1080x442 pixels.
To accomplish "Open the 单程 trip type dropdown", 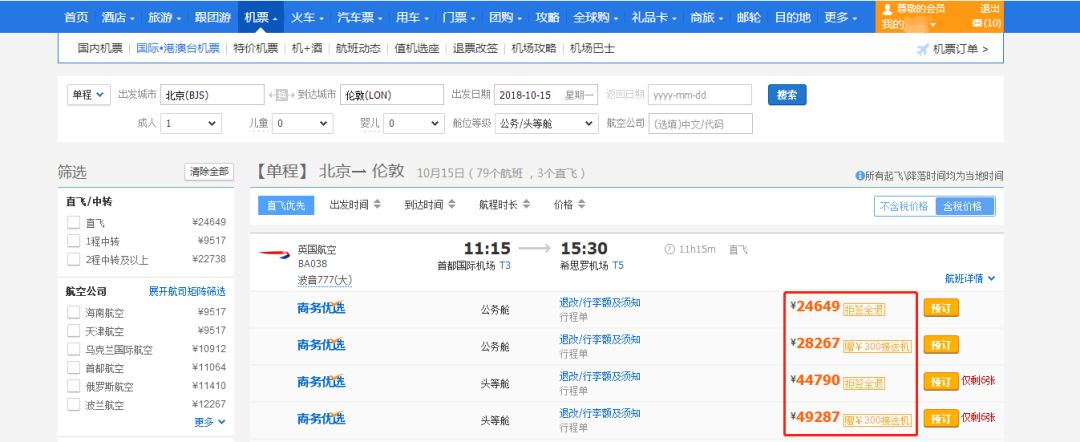I will click(88, 95).
